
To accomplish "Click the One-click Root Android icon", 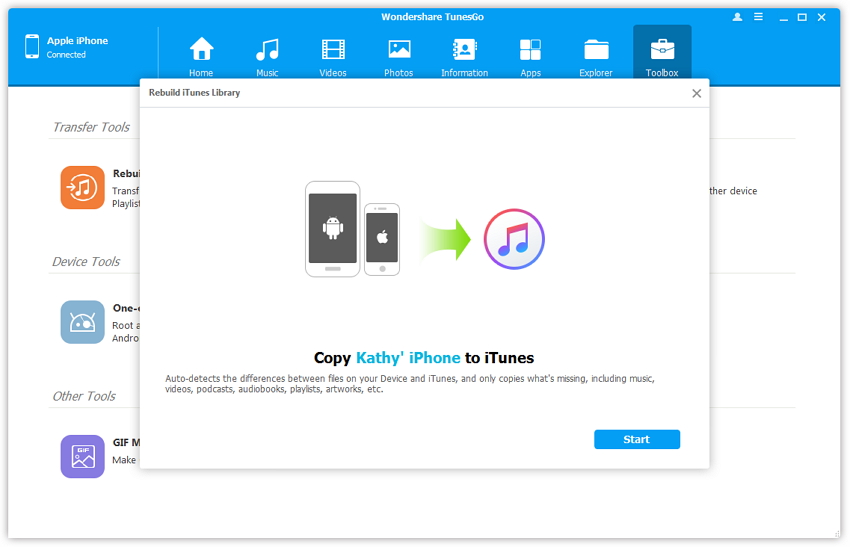I will point(82,322).
